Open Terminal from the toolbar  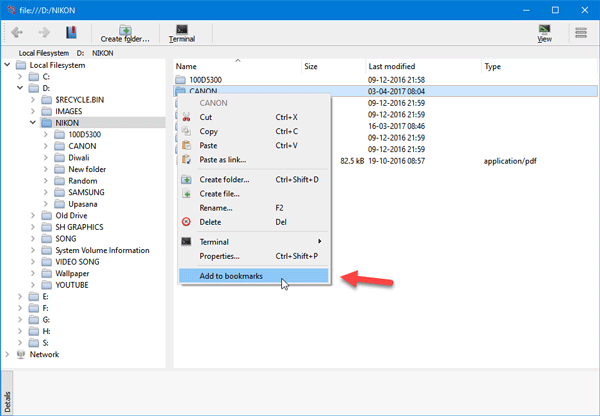point(182,34)
